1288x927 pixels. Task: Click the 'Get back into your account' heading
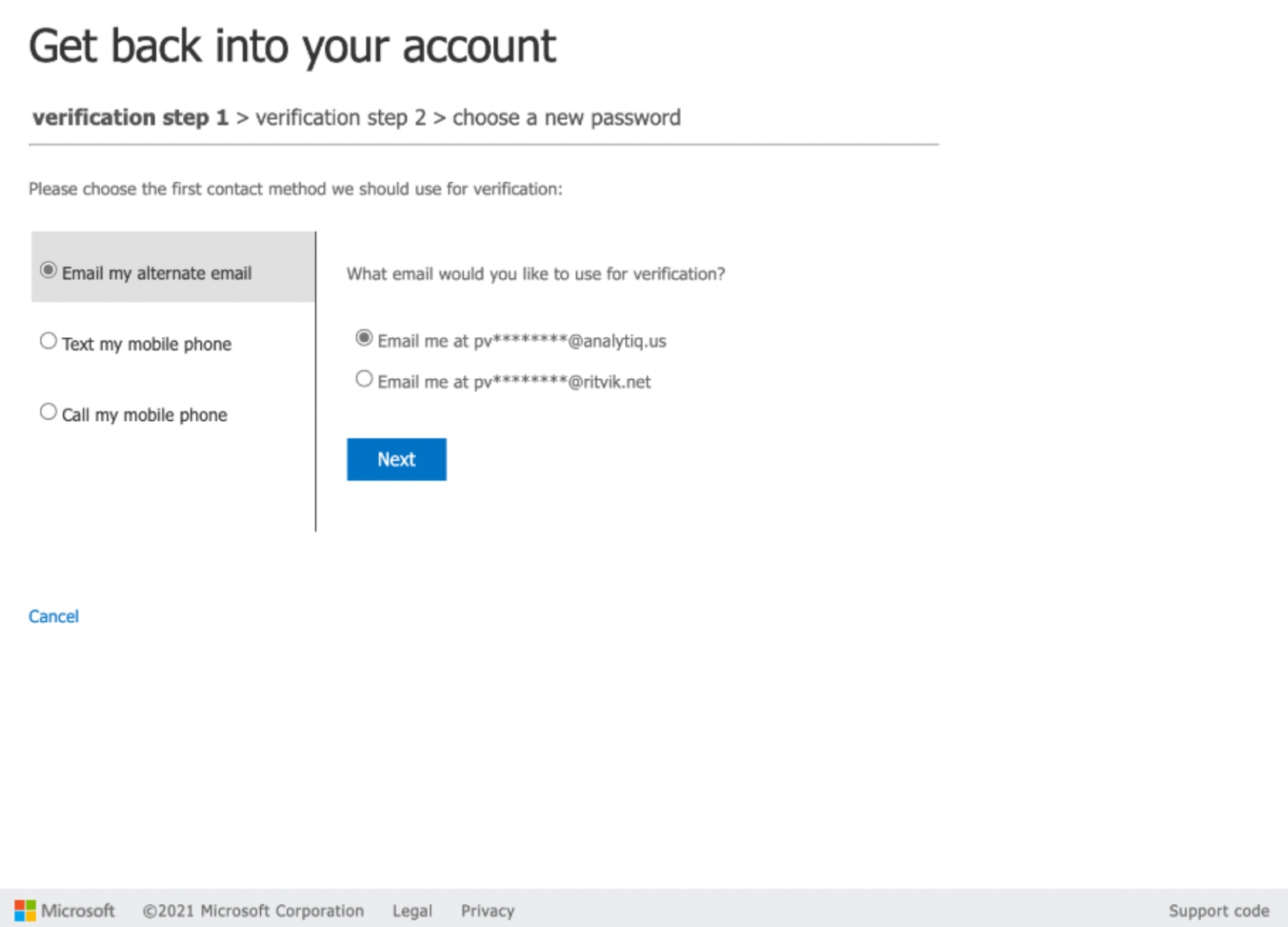tap(292, 46)
